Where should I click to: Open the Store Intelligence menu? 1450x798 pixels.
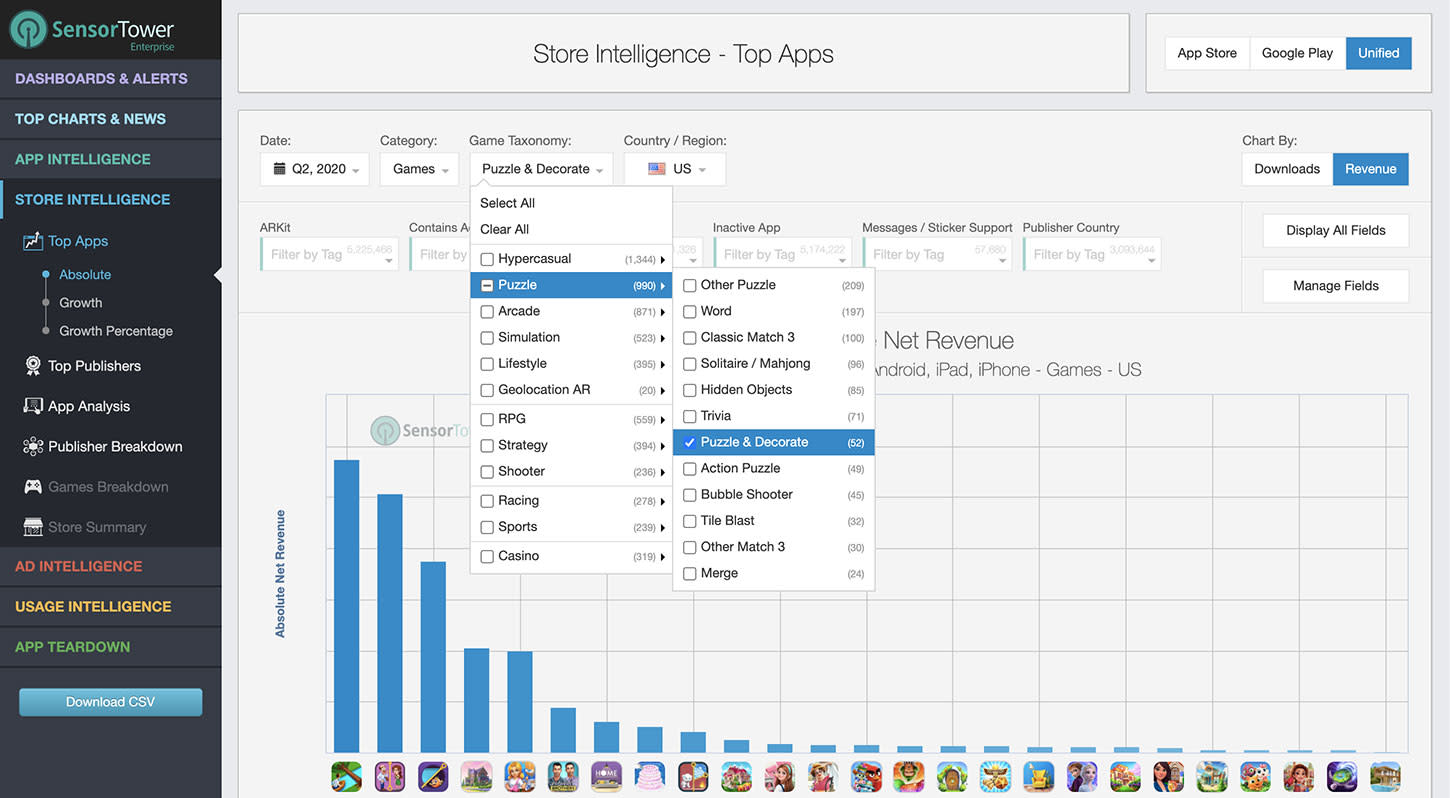pos(92,199)
